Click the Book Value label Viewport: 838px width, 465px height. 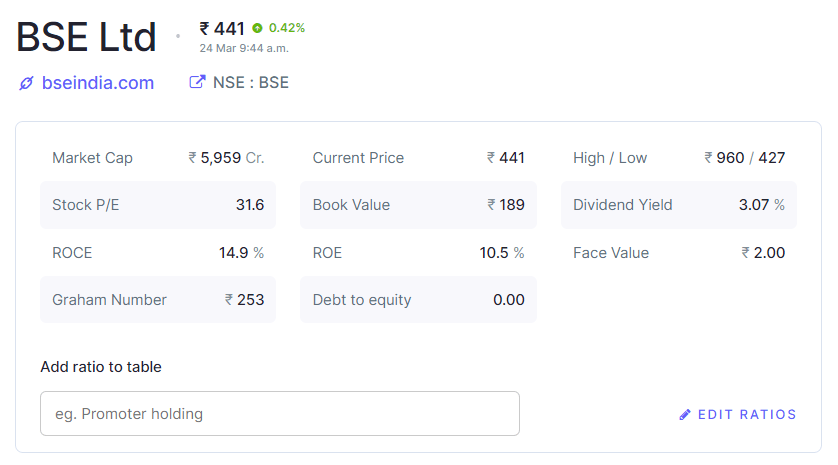coord(351,205)
